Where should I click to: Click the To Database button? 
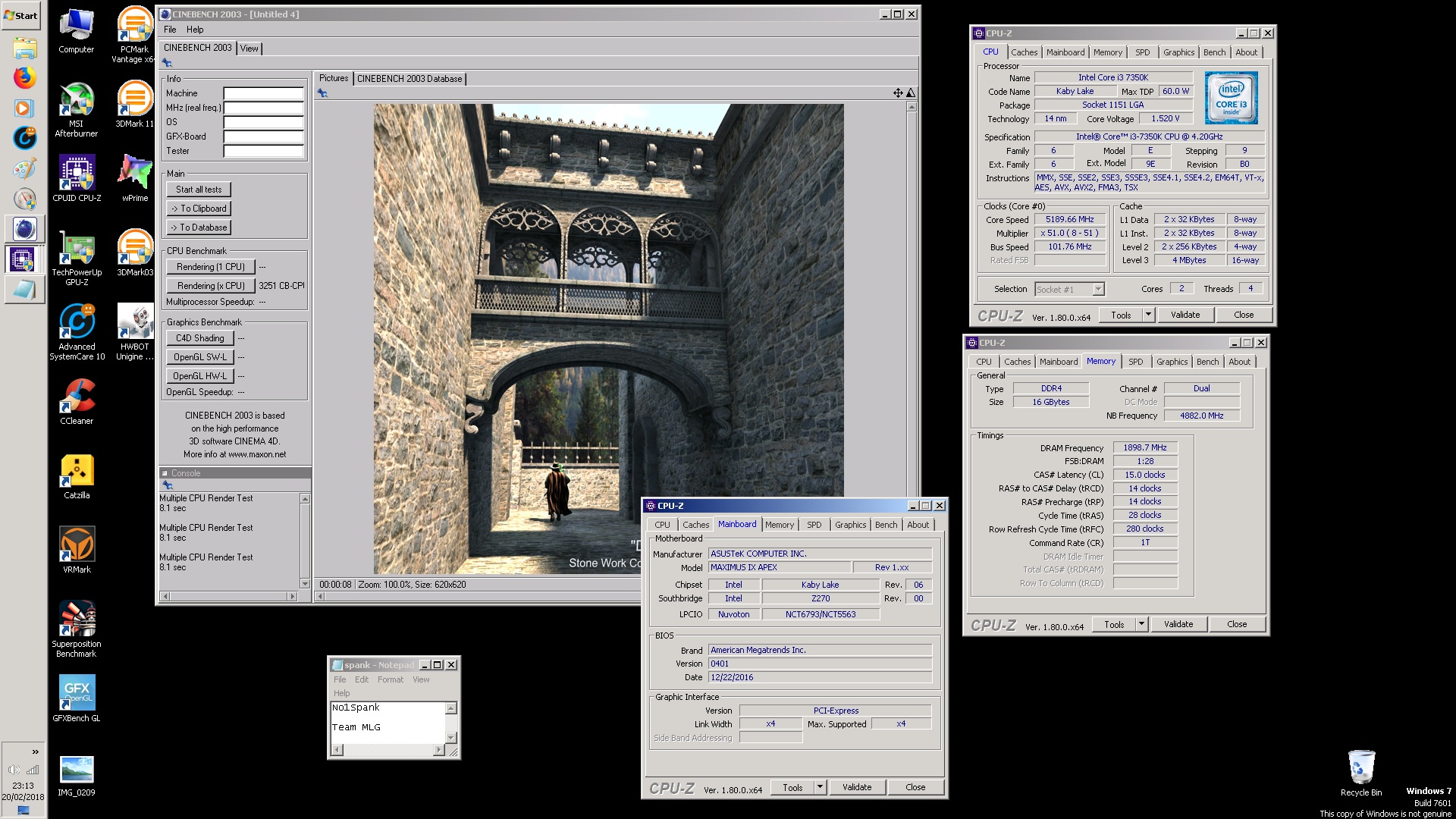coord(199,227)
